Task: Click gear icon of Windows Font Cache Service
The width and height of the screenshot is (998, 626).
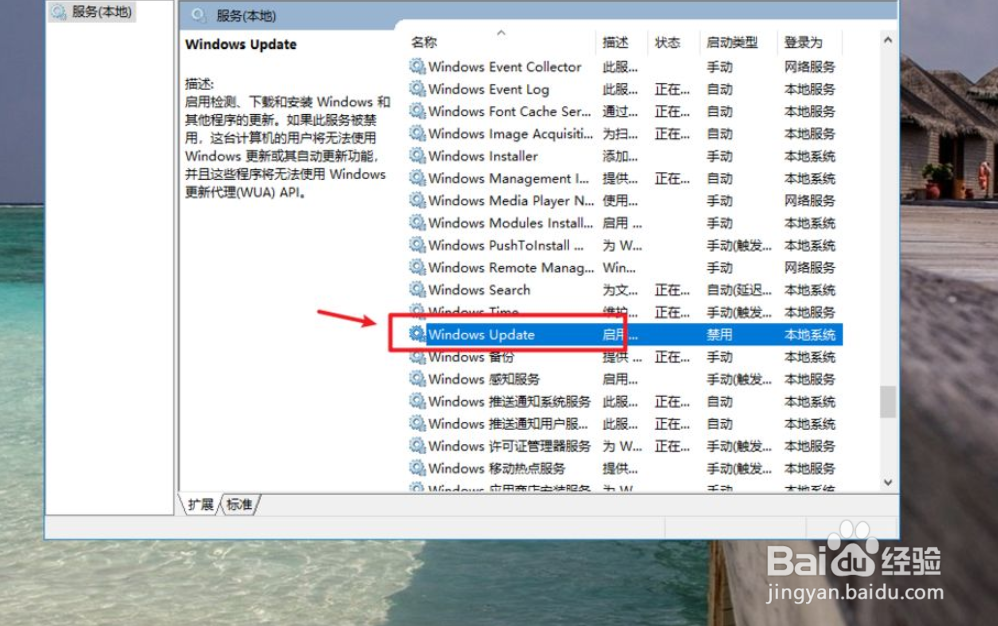Action: coord(417,111)
